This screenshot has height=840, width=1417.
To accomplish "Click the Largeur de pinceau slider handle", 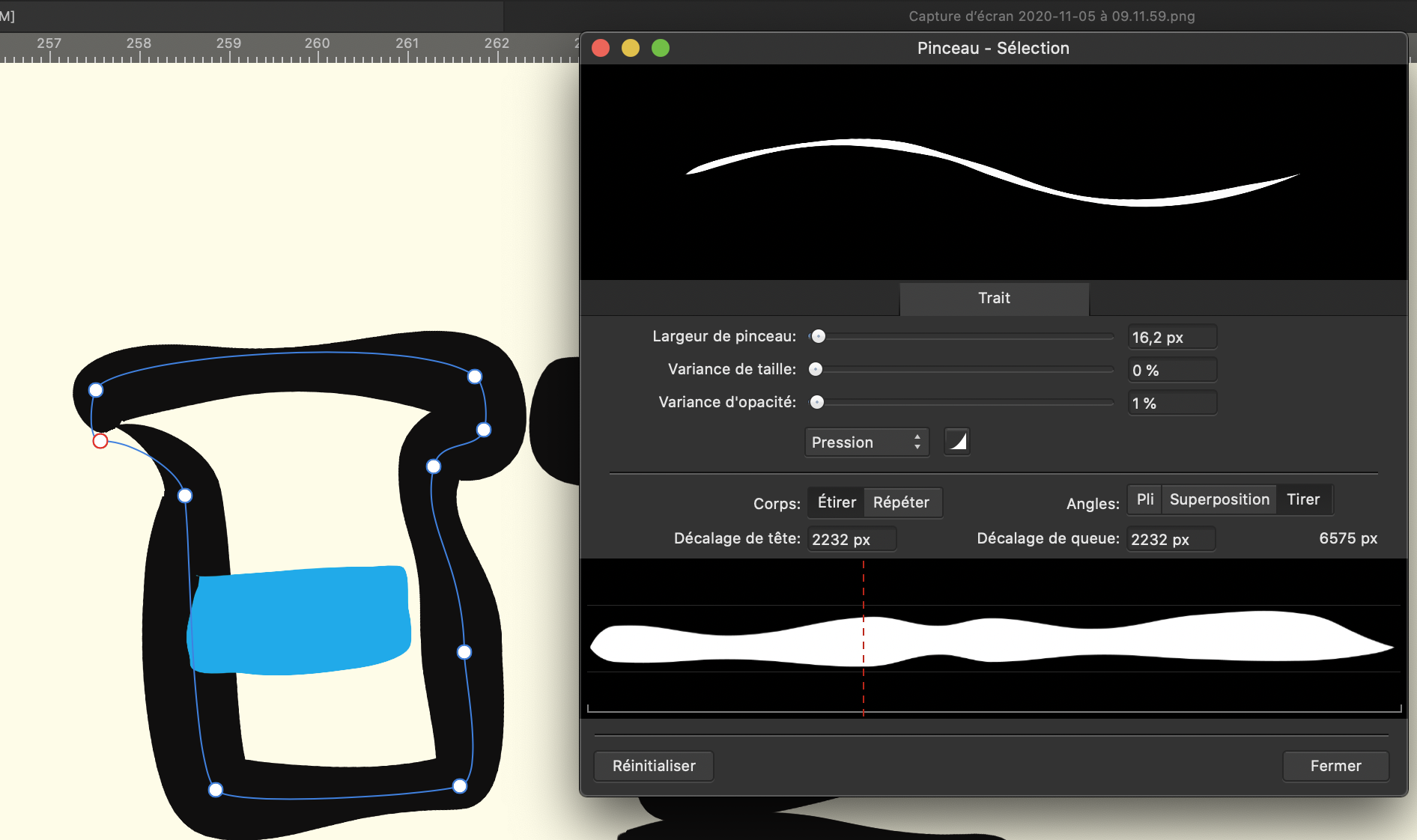I will point(819,337).
